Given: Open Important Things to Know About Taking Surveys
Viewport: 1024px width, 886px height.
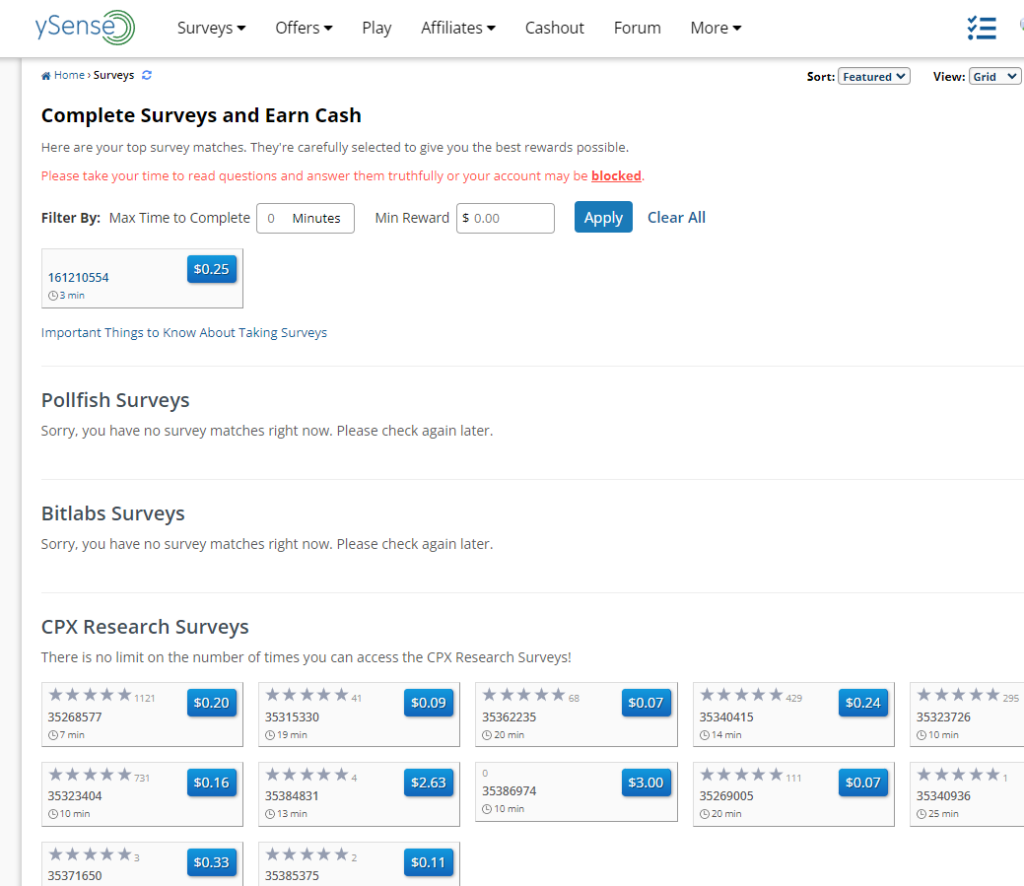Looking at the screenshot, I should (184, 332).
